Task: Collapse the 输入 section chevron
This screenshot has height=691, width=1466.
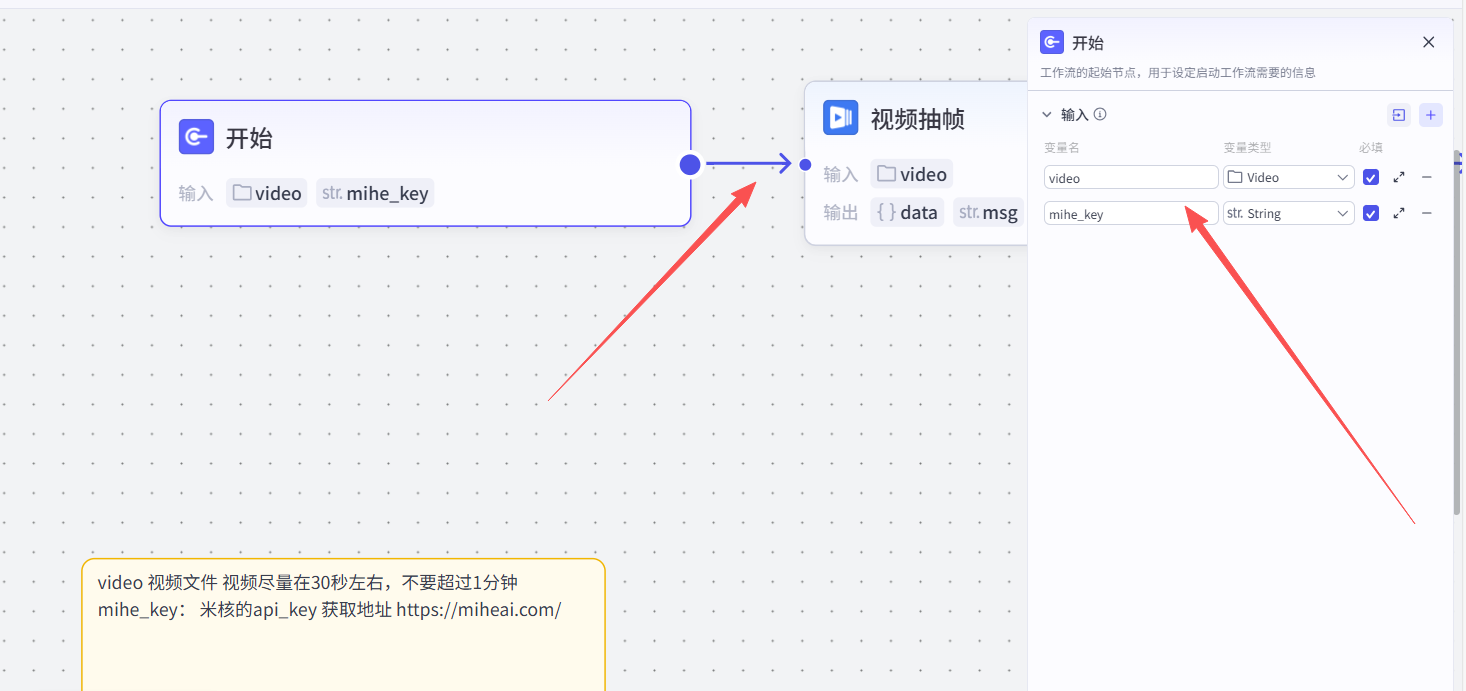Action: (1047, 115)
